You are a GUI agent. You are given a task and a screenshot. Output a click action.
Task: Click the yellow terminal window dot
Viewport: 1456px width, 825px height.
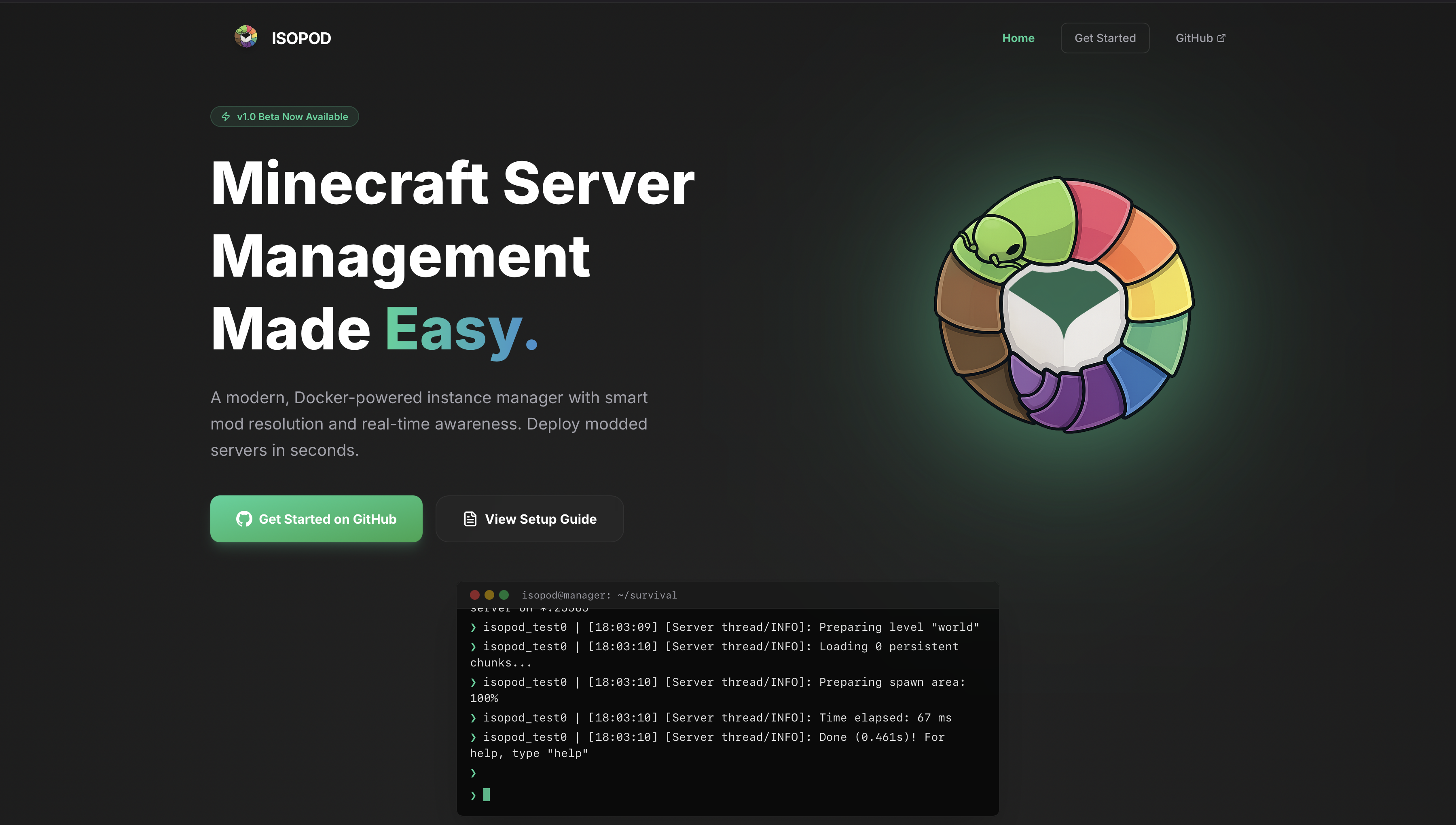[489, 595]
